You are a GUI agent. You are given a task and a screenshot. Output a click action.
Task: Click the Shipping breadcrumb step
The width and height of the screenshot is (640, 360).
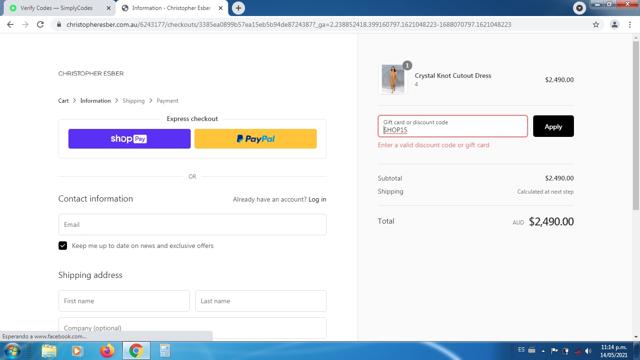click(x=133, y=101)
